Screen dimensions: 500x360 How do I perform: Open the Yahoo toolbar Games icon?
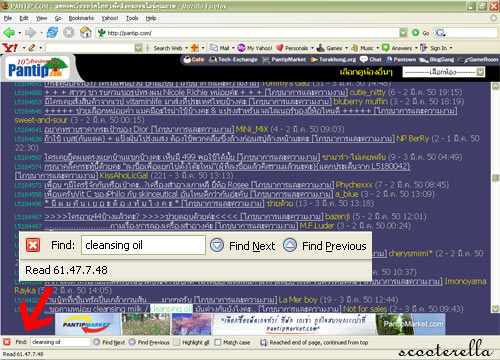click(x=321, y=48)
